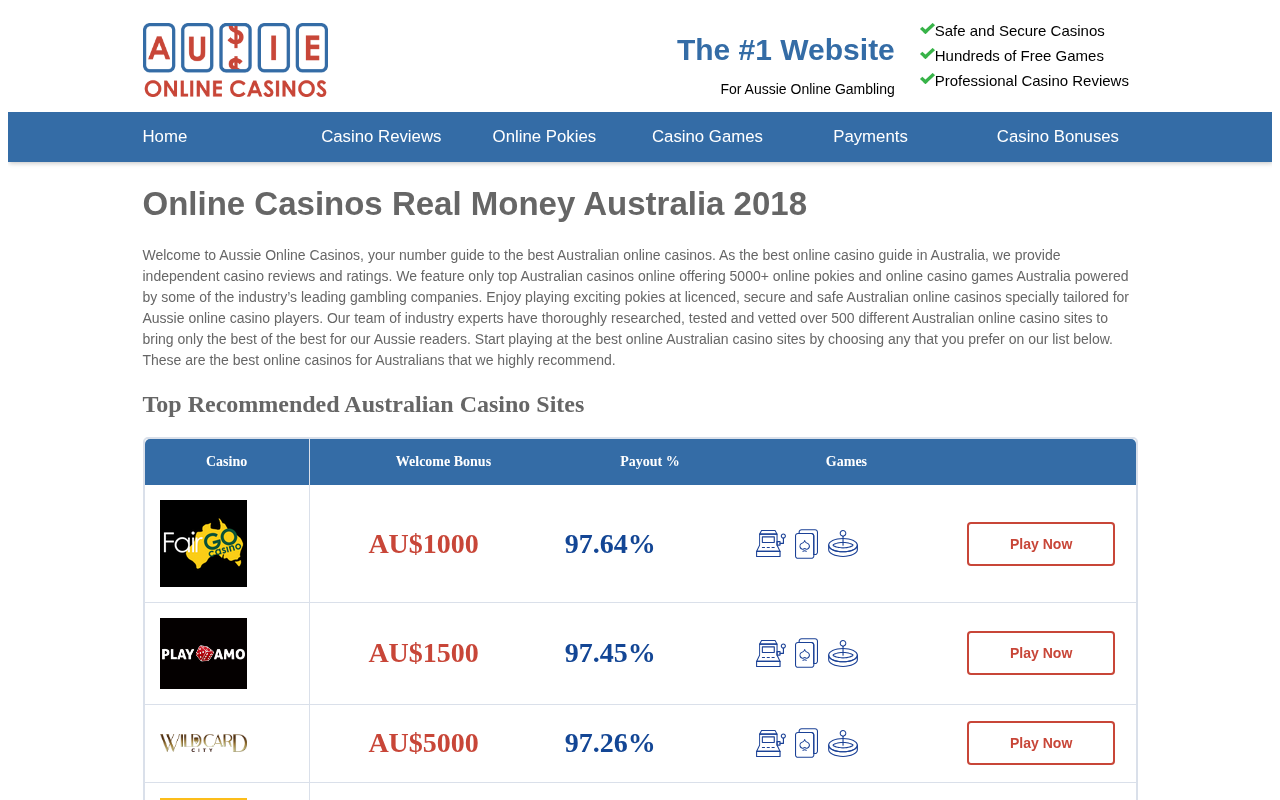Image resolution: width=1280 pixels, height=800 pixels.
Task: Click the roulette wheel icon in Wild Card City row
Action: [x=843, y=743]
